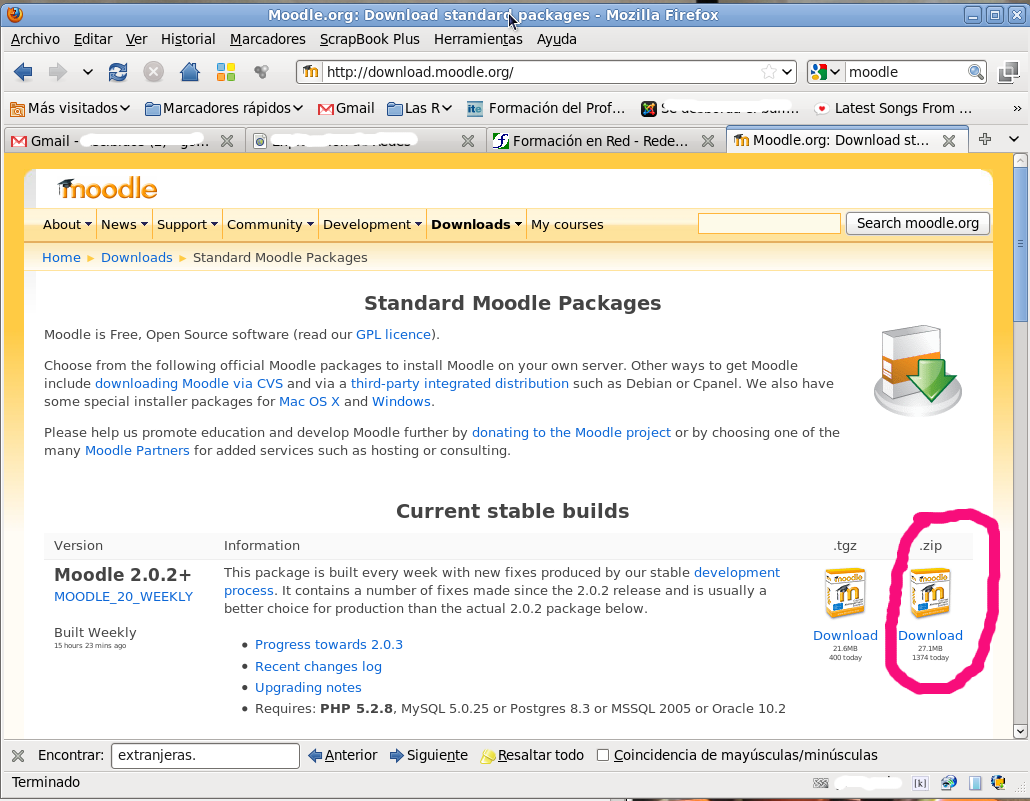Expand the URL bar history dropdown
The width and height of the screenshot is (1030, 801).
pos(787,72)
